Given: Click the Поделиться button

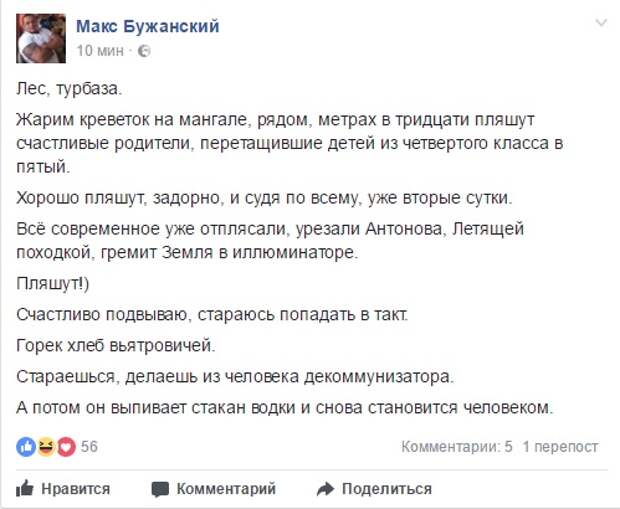Looking at the screenshot, I should click(374, 489).
